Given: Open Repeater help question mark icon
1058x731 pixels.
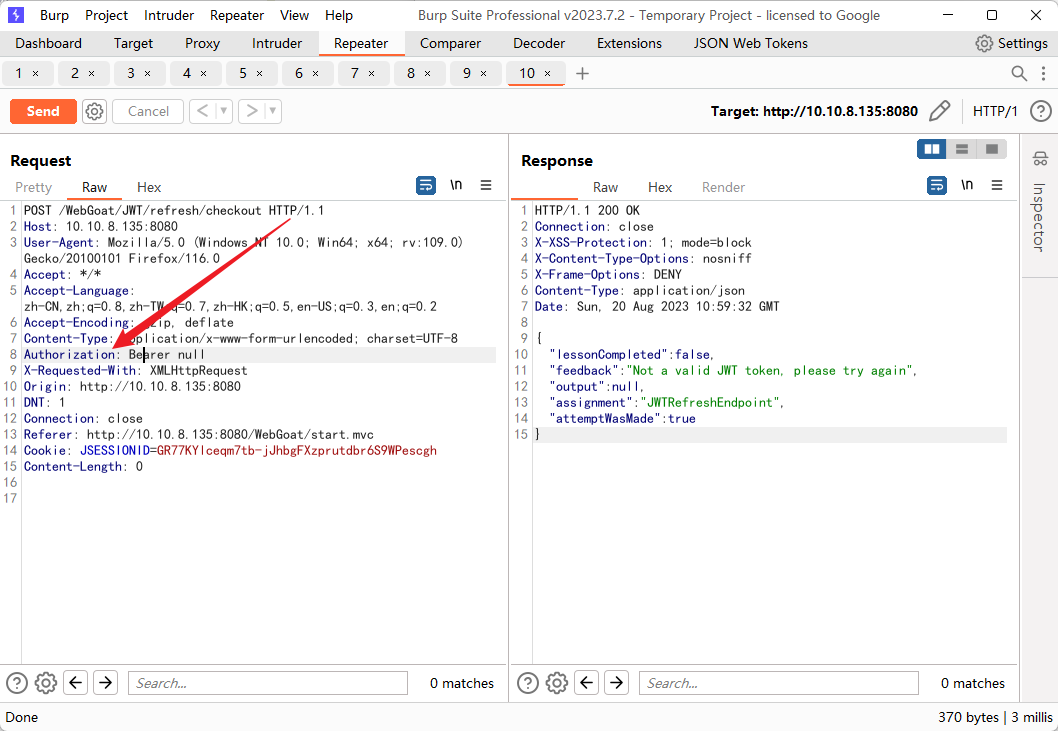Looking at the screenshot, I should [x=1041, y=111].
